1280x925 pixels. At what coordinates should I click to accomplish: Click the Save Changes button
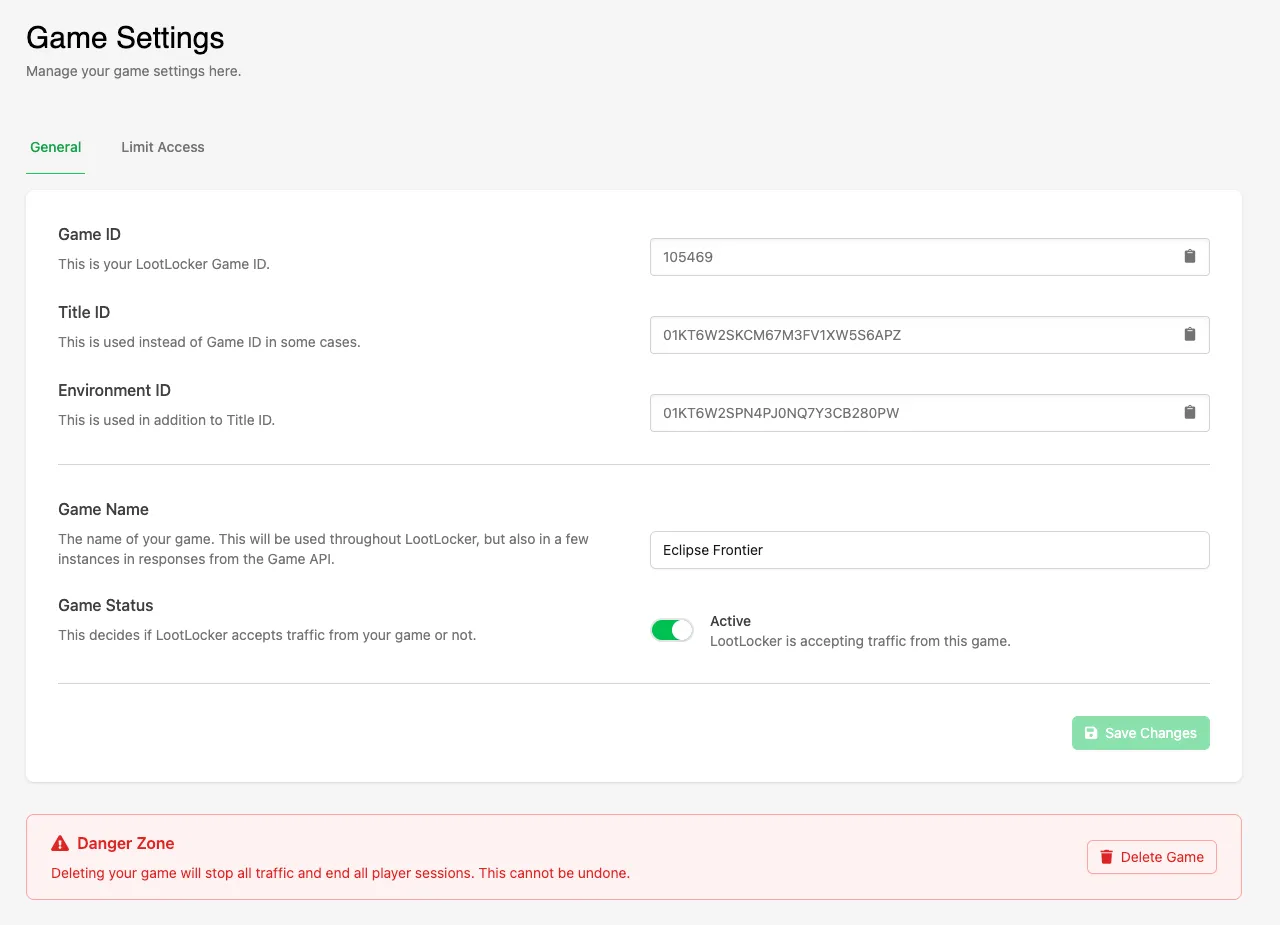tap(1141, 733)
